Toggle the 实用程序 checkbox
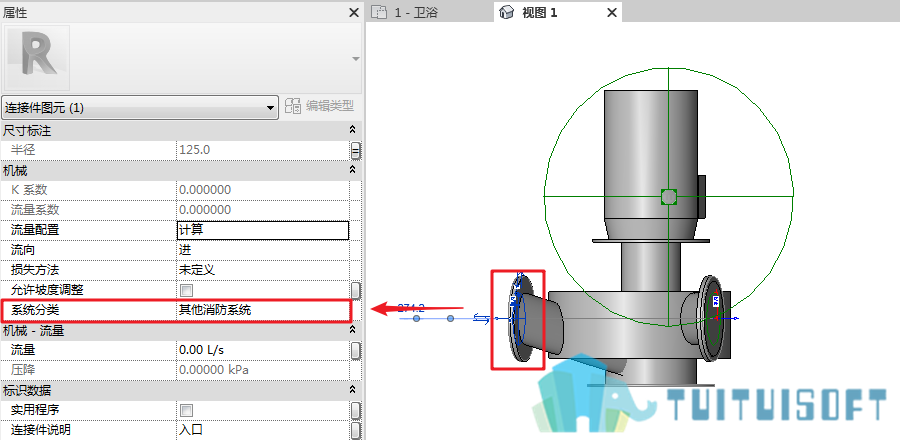The image size is (900, 440). (x=187, y=410)
